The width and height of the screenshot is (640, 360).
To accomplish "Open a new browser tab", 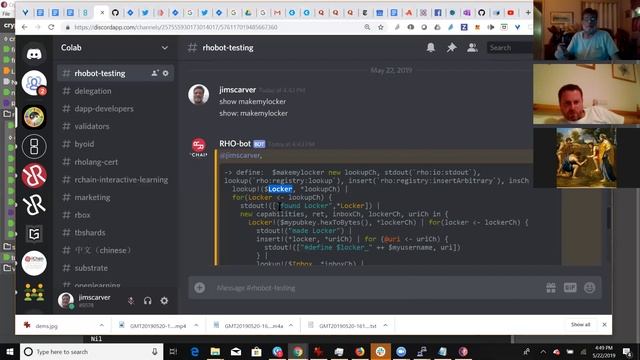I will click(x=528, y=13).
